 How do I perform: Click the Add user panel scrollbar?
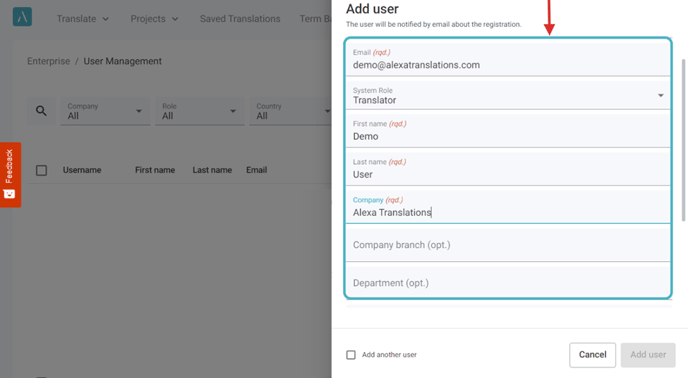(683, 140)
